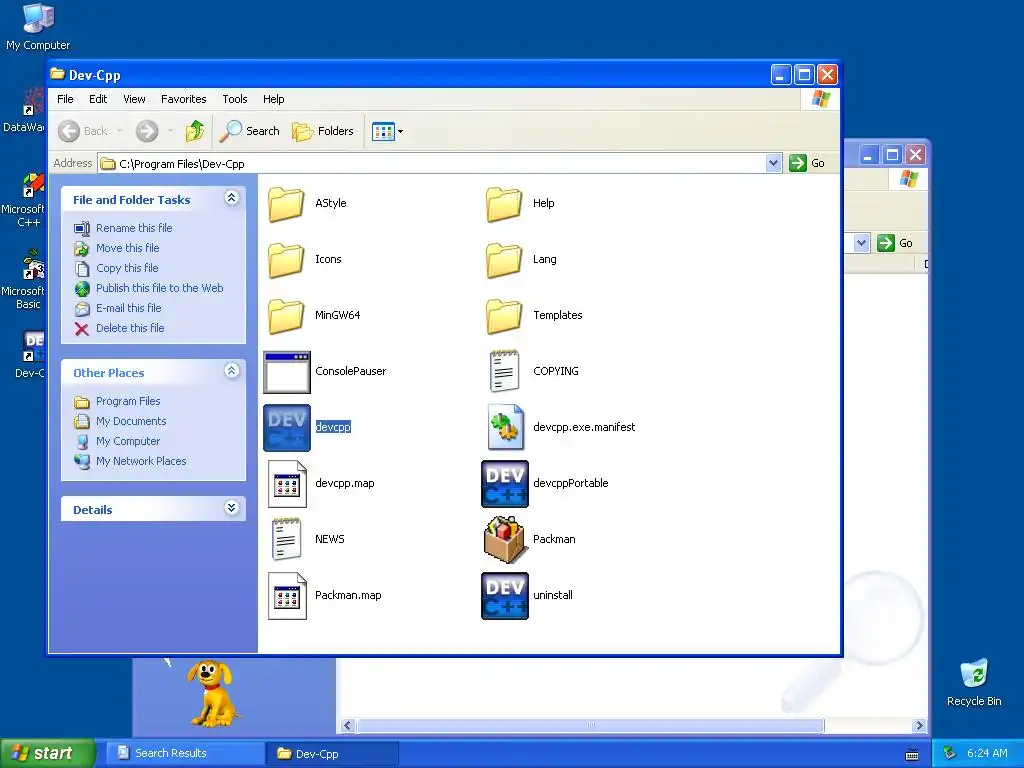Open the Forward history dropdown arrow
The height and width of the screenshot is (768, 1024).
(170, 131)
